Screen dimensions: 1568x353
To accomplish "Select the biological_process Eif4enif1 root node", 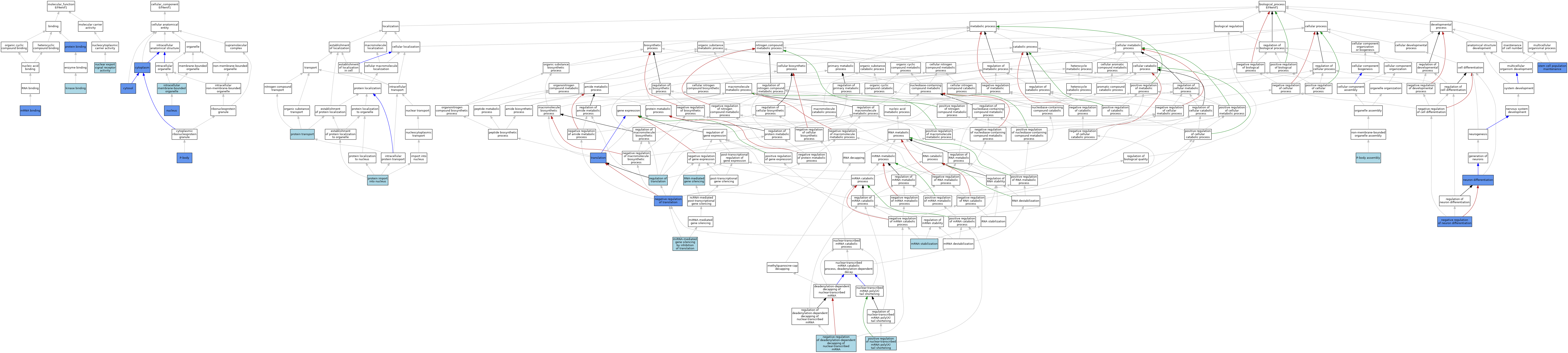I will click(x=1272, y=6).
